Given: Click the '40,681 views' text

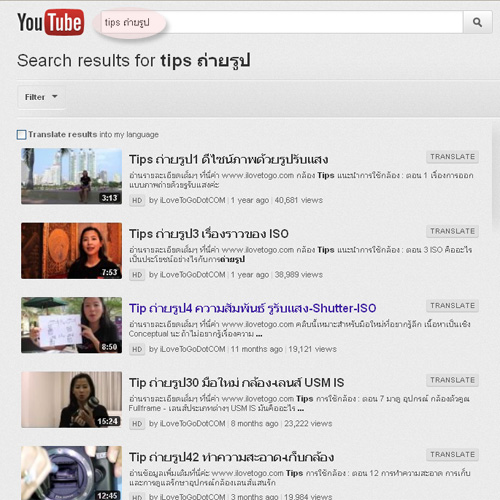Looking at the screenshot, I should 299,200.
